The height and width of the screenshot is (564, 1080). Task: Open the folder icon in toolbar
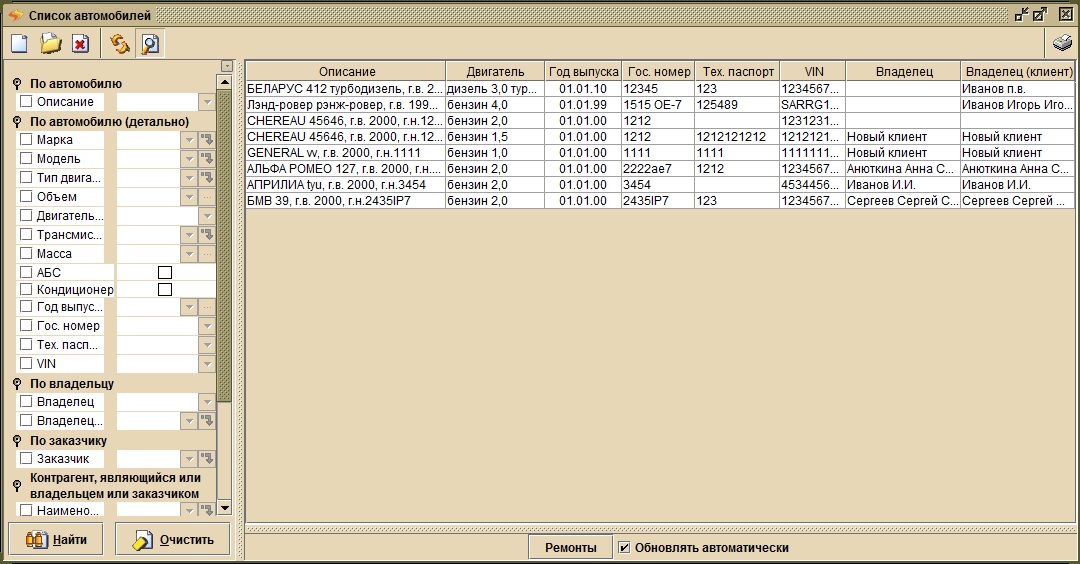[x=50, y=44]
